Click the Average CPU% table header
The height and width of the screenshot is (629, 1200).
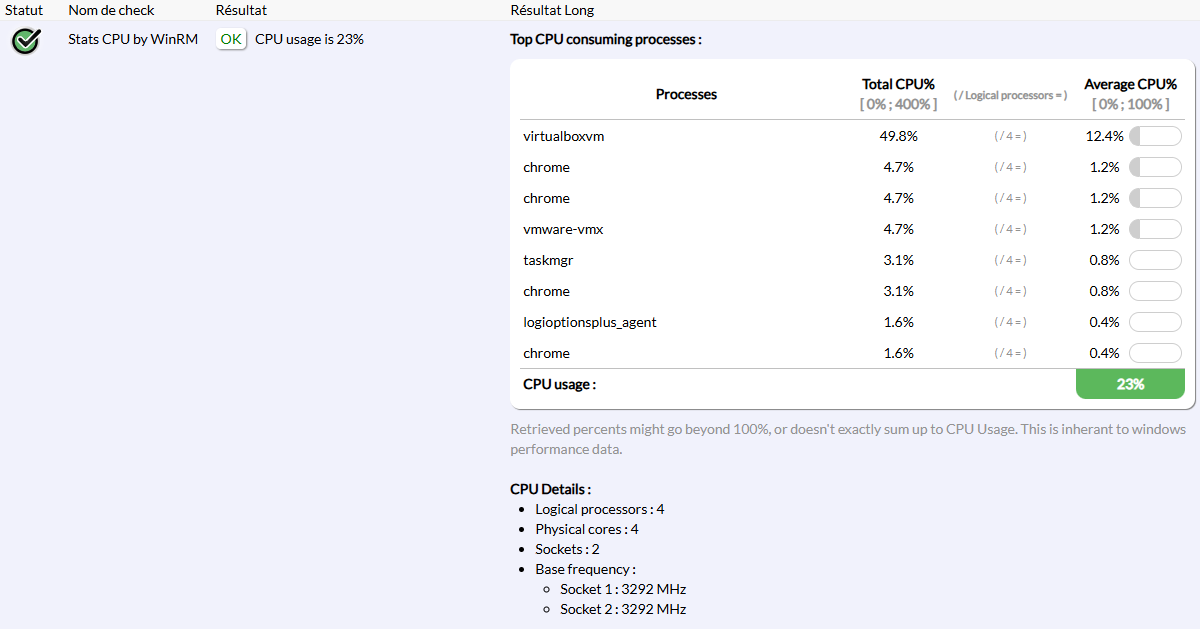point(1129,85)
